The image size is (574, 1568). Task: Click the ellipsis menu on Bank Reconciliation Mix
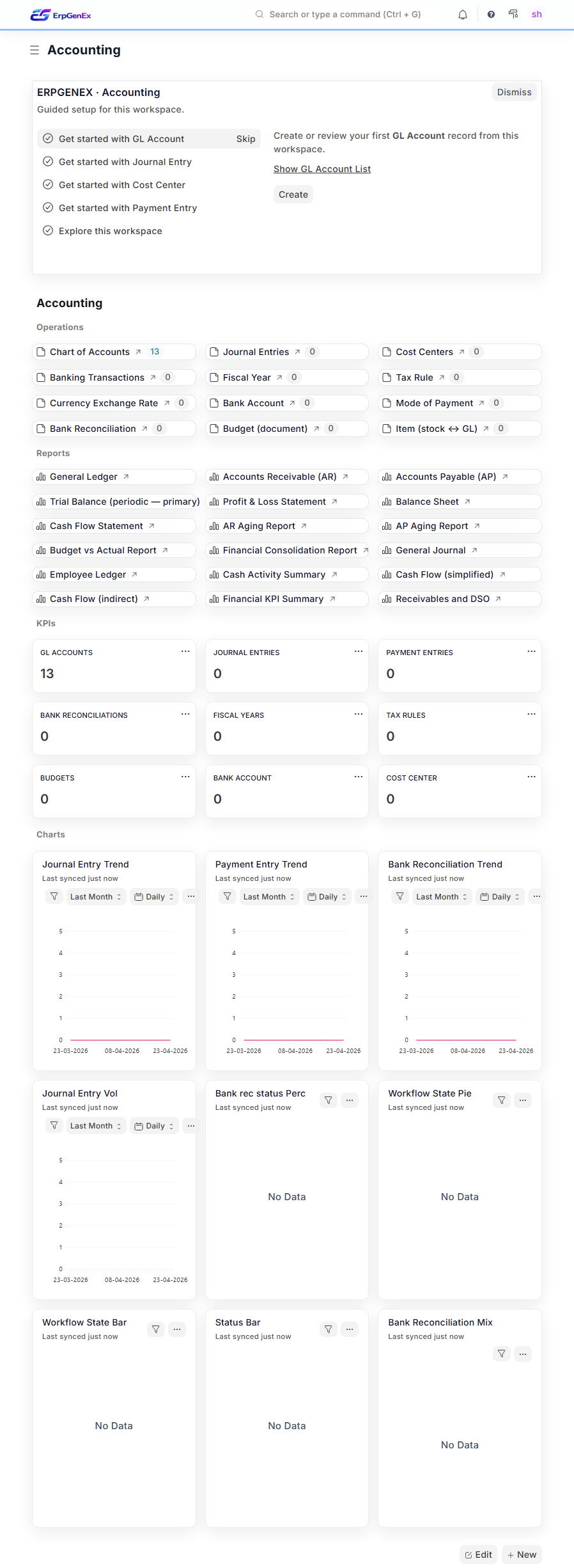(523, 1354)
